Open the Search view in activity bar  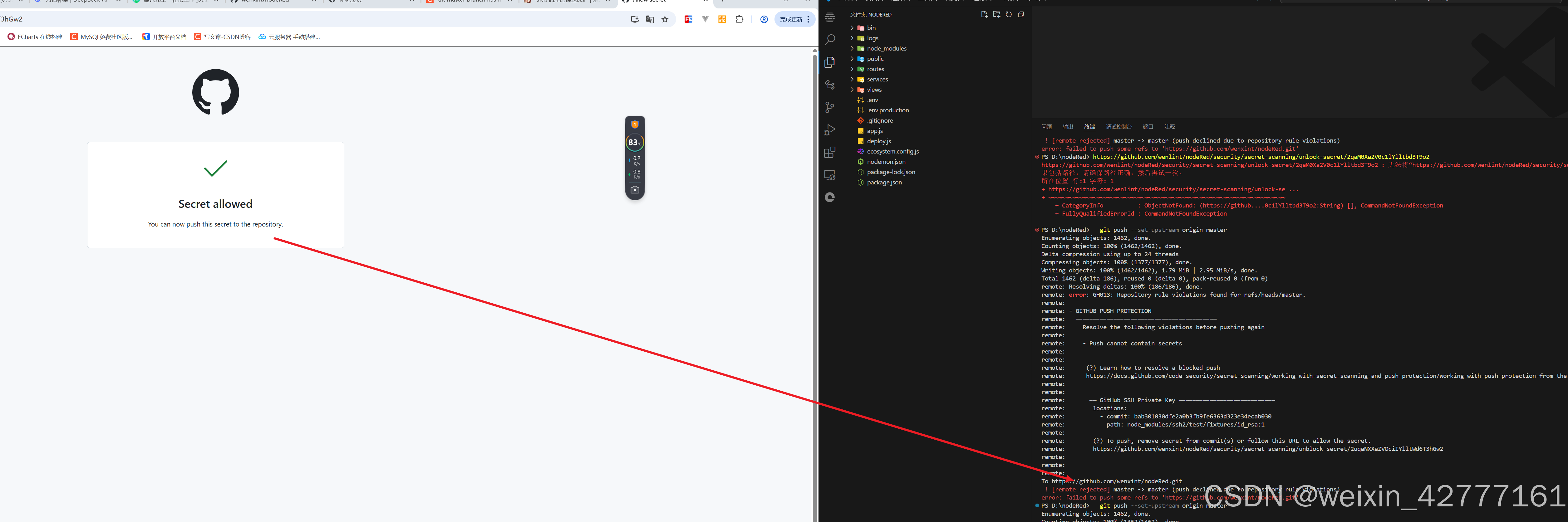pos(829,40)
